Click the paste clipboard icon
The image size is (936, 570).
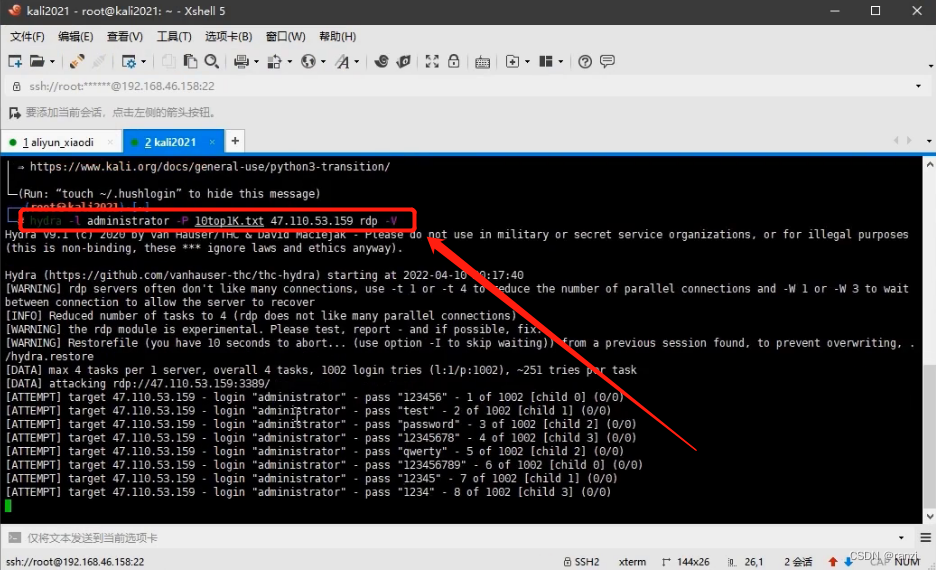click(x=190, y=61)
